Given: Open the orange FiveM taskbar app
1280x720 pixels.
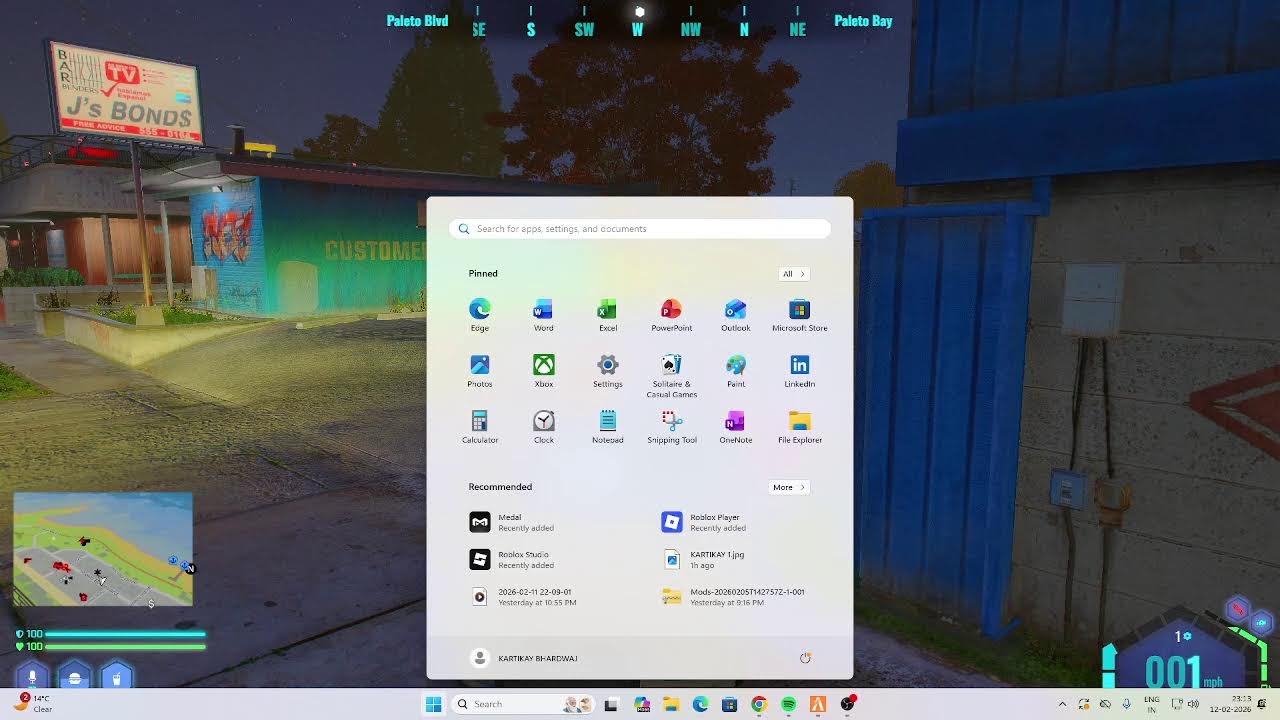Looking at the screenshot, I should click(818, 704).
